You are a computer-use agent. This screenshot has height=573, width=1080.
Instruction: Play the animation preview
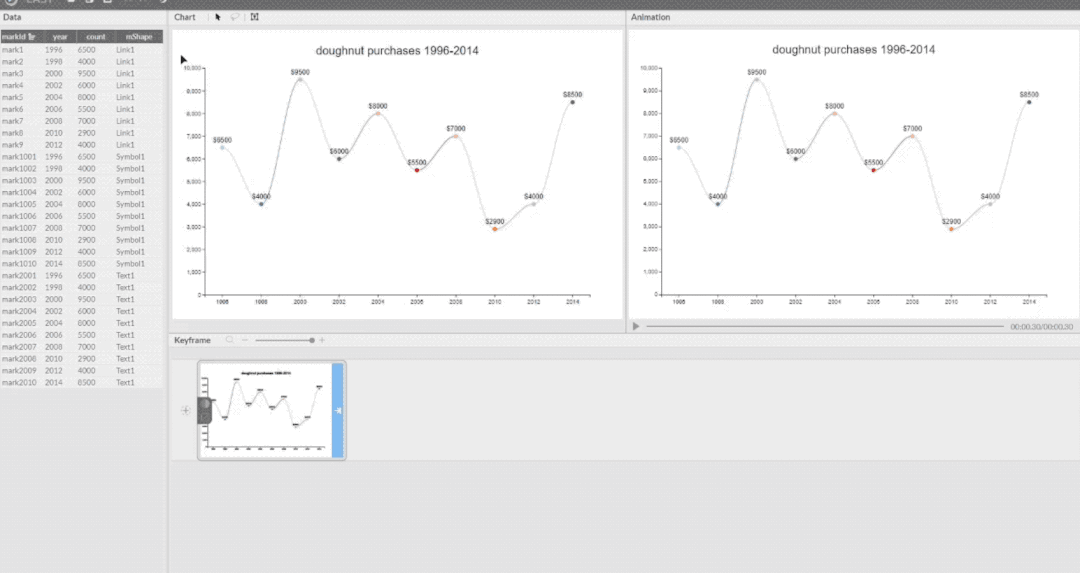[x=635, y=326]
